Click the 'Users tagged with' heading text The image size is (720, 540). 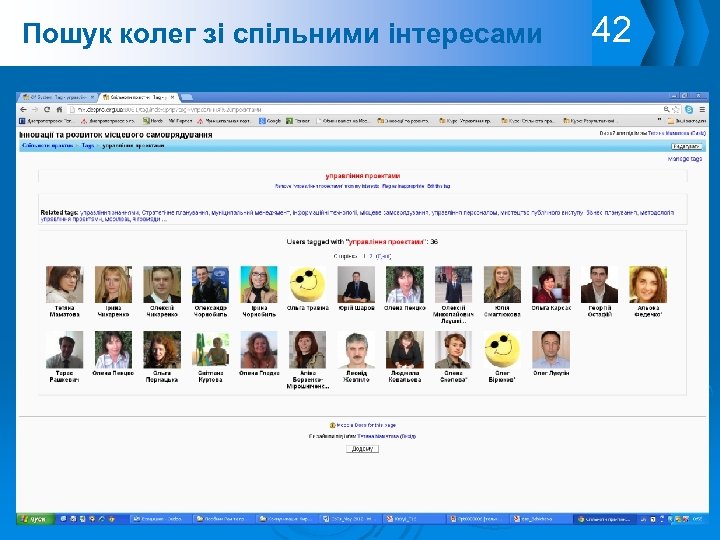point(362,242)
